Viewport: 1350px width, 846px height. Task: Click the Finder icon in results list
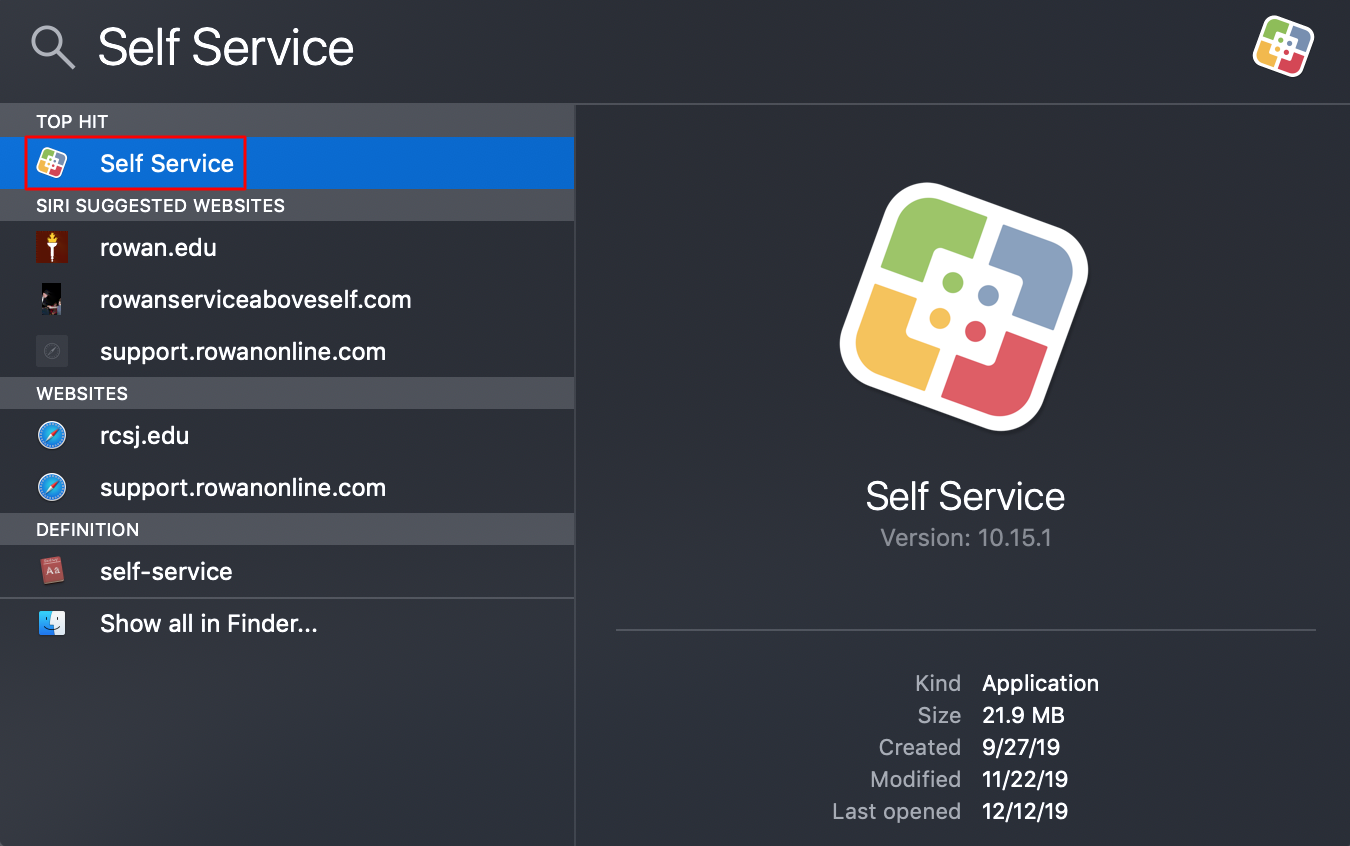tap(52, 623)
